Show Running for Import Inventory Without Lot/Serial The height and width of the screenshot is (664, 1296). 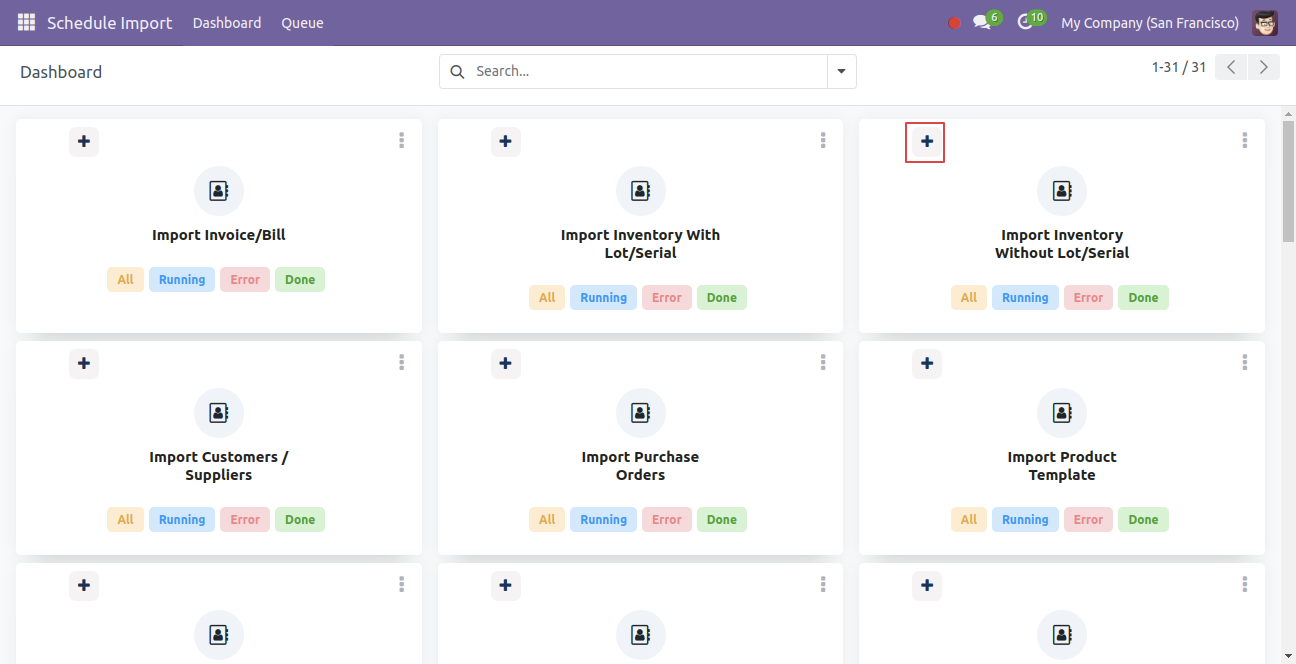[1025, 298]
